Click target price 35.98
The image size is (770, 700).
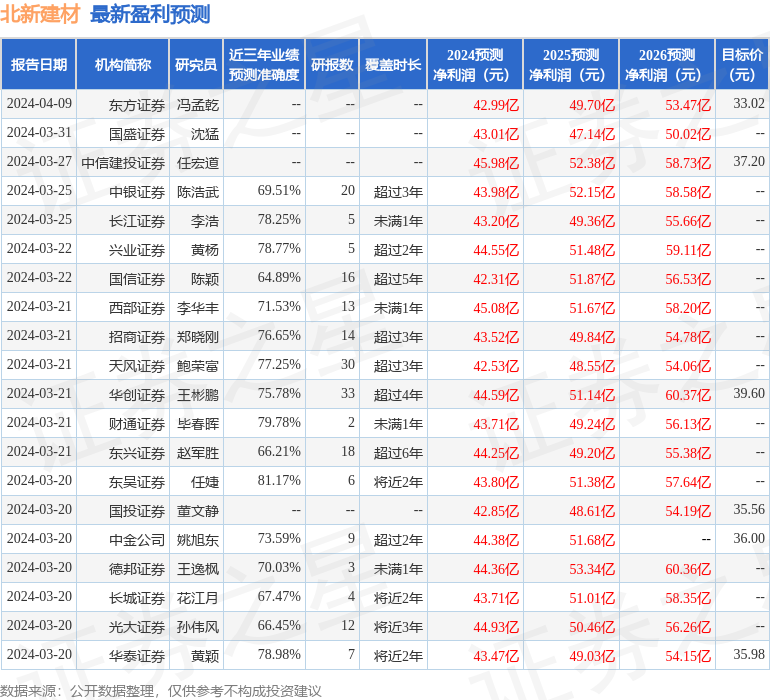point(749,654)
